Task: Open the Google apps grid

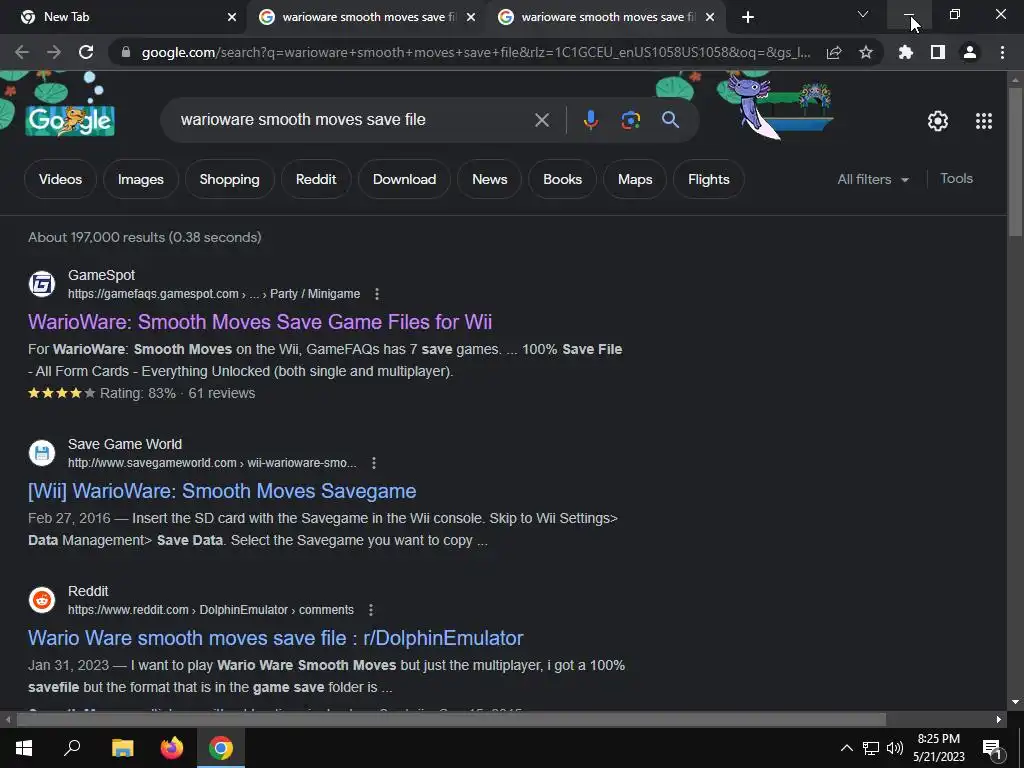Action: tap(984, 121)
